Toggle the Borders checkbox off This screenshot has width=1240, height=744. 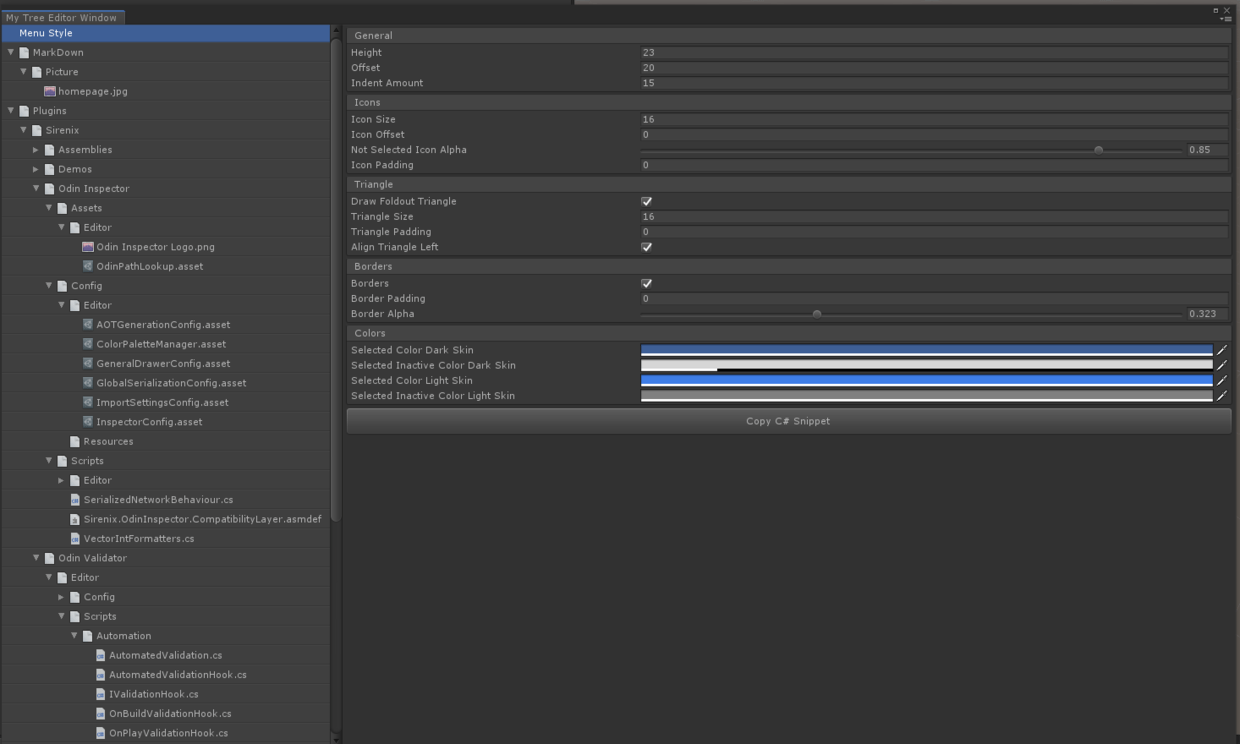coord(647,283)
